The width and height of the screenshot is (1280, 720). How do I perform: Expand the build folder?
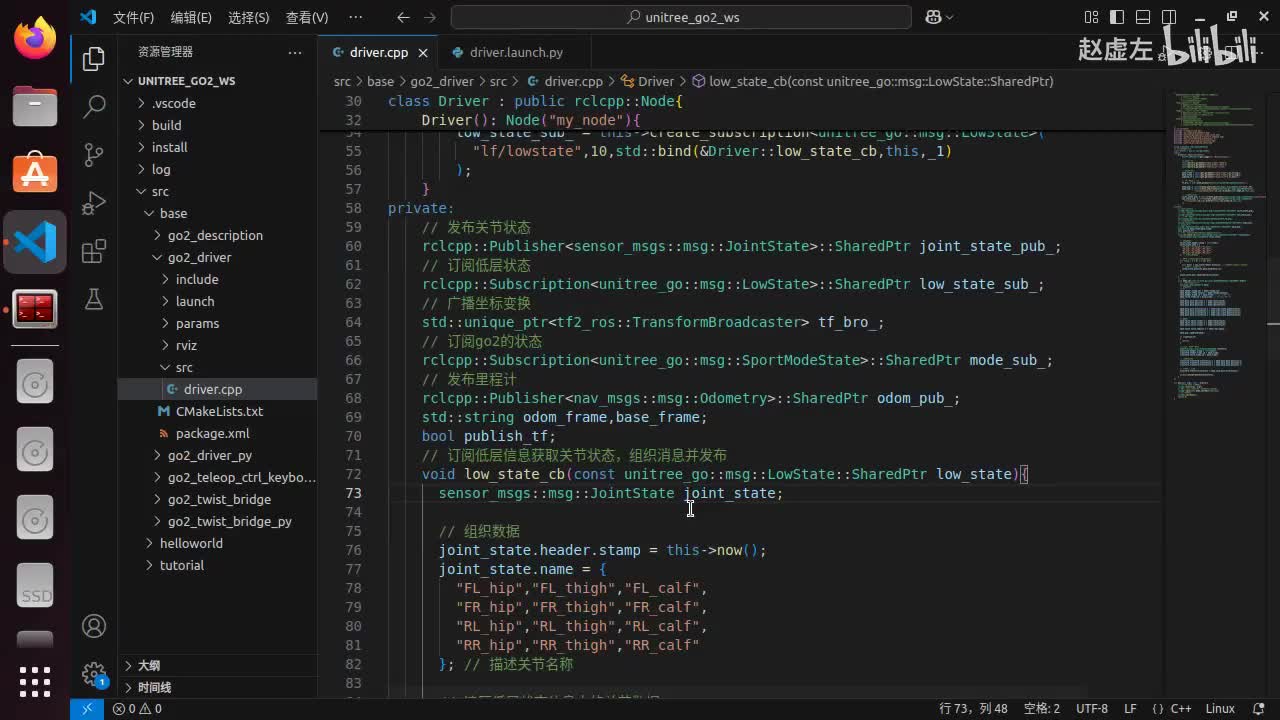(x=218, y=125)
